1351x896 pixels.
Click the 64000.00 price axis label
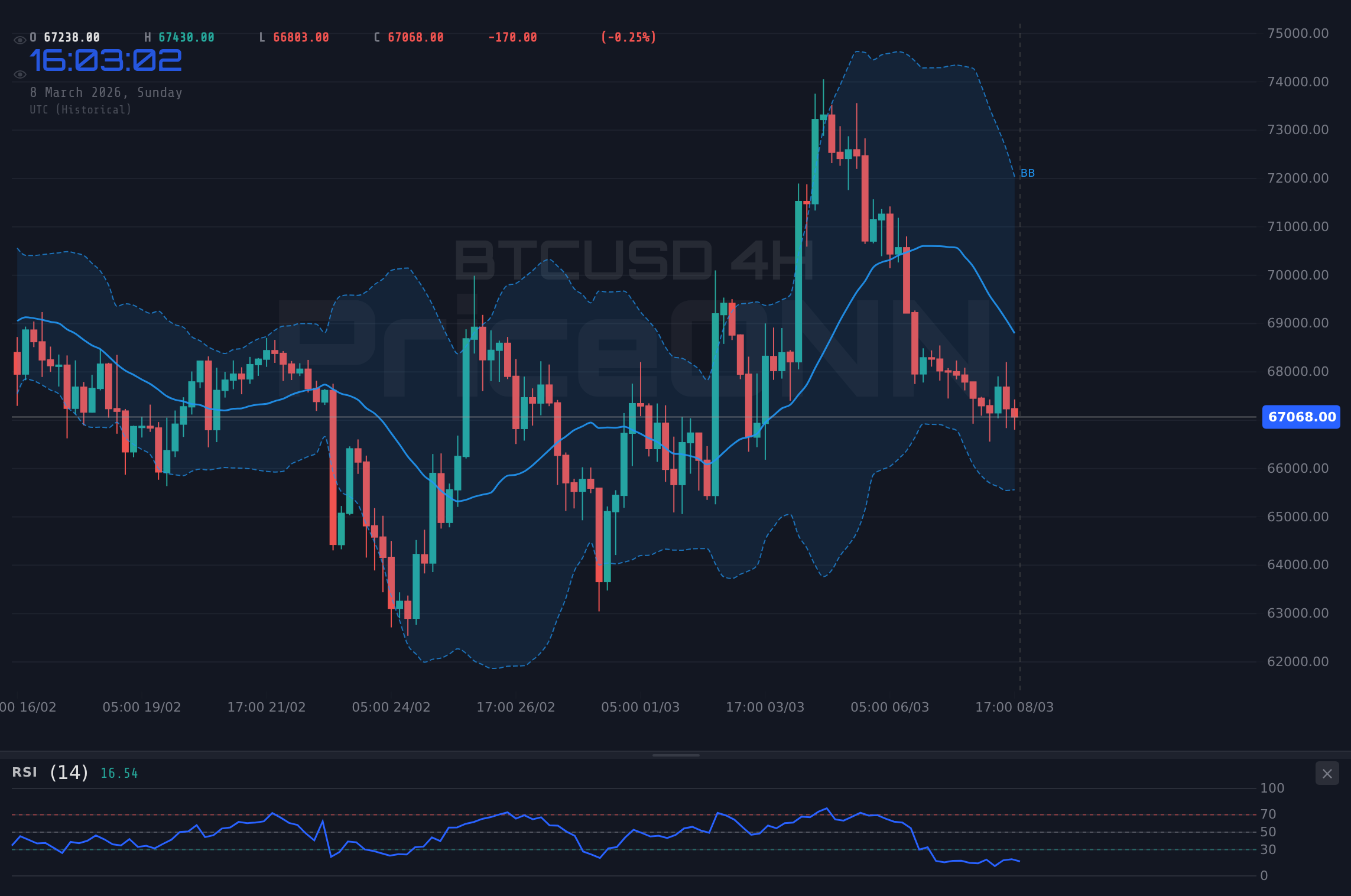click(1298, 564)
